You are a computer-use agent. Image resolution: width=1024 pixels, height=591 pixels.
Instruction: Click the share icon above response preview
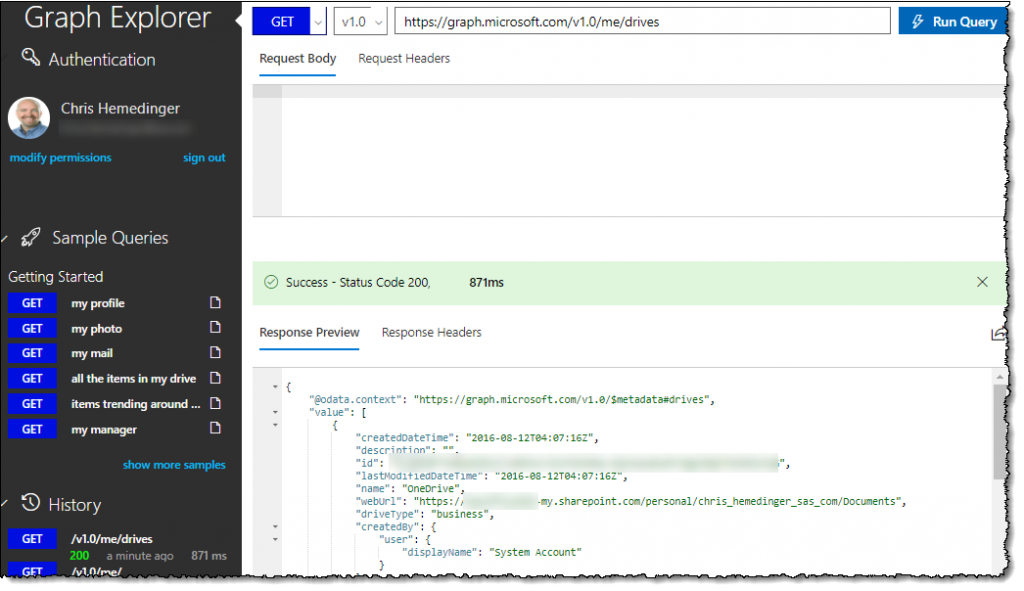[997, 334]
